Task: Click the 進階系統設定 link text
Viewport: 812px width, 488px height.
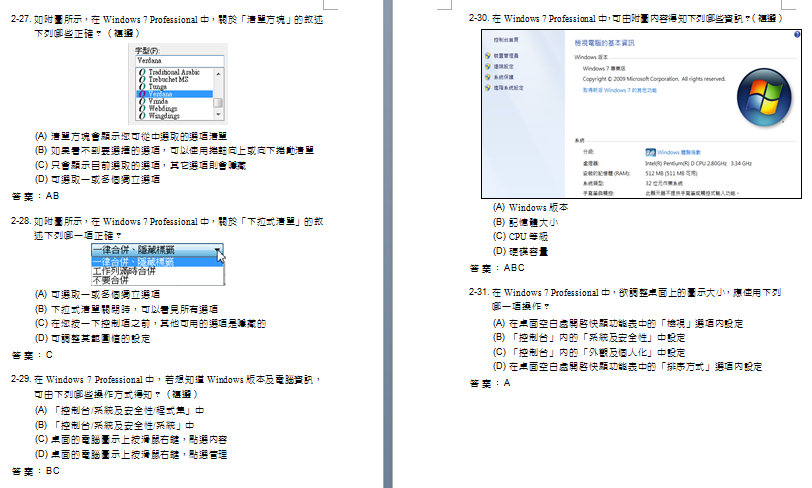Action: [509, 88]
